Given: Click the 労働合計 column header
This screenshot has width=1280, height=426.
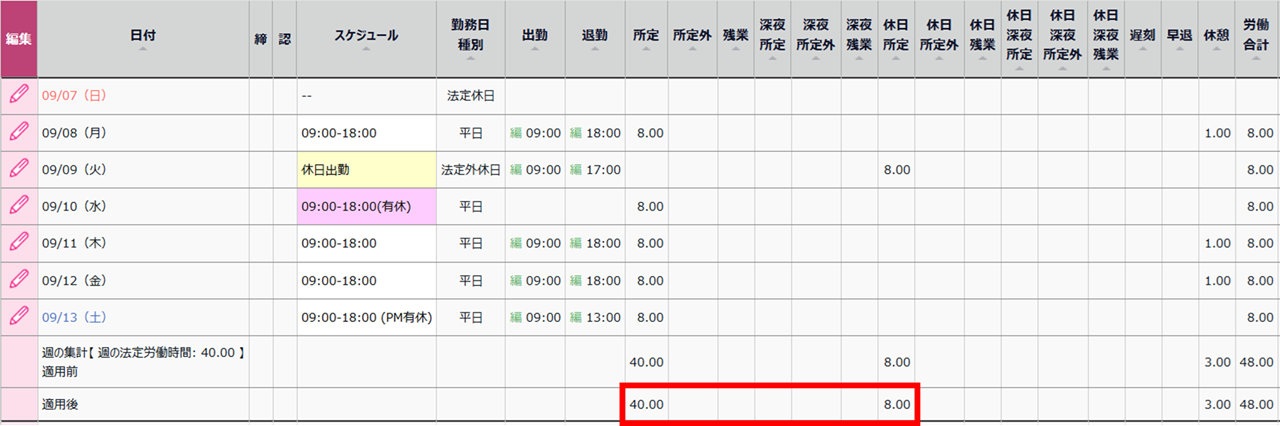Looking at the screenshot, I should (x=1257, y=38).
